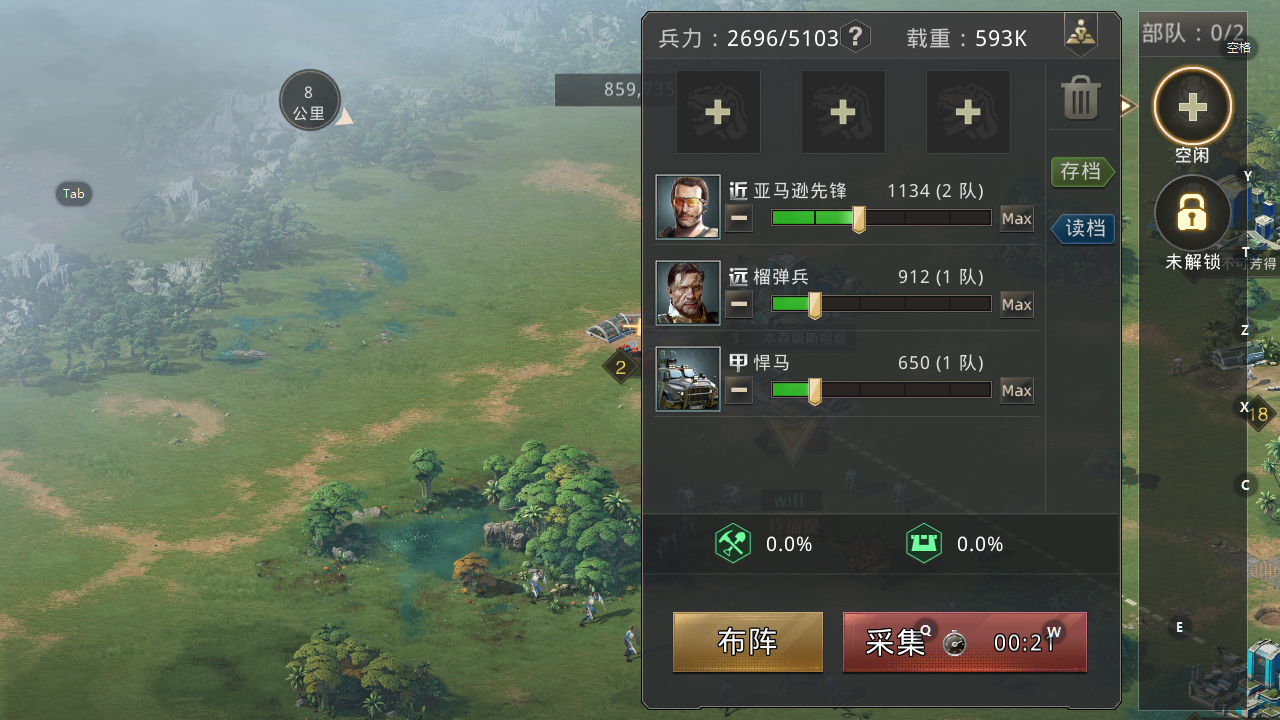Click the troop strength help question mark
1280x720 pixels.
(855, 38)
